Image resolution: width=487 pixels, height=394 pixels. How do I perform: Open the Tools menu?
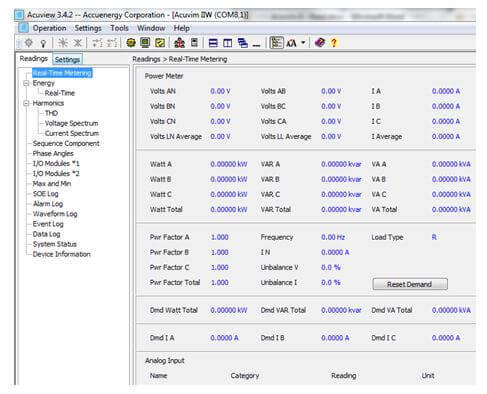(119, 28)
